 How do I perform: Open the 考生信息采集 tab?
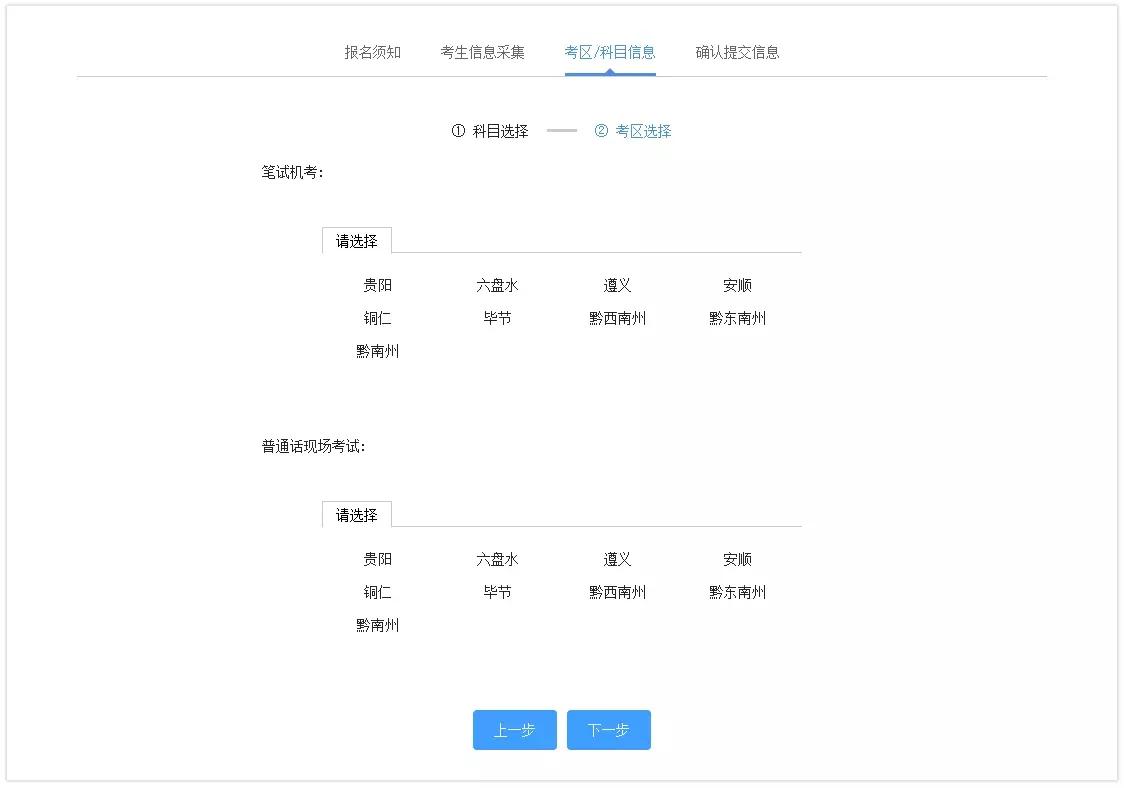tap(480, 52)
